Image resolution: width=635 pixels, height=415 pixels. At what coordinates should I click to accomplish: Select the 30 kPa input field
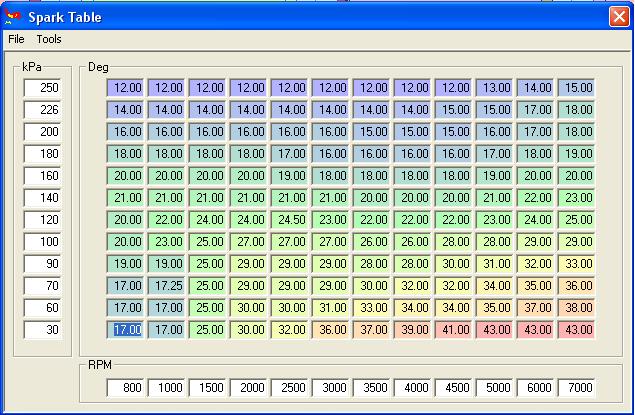pyautogui.click(x=42, y=330)
